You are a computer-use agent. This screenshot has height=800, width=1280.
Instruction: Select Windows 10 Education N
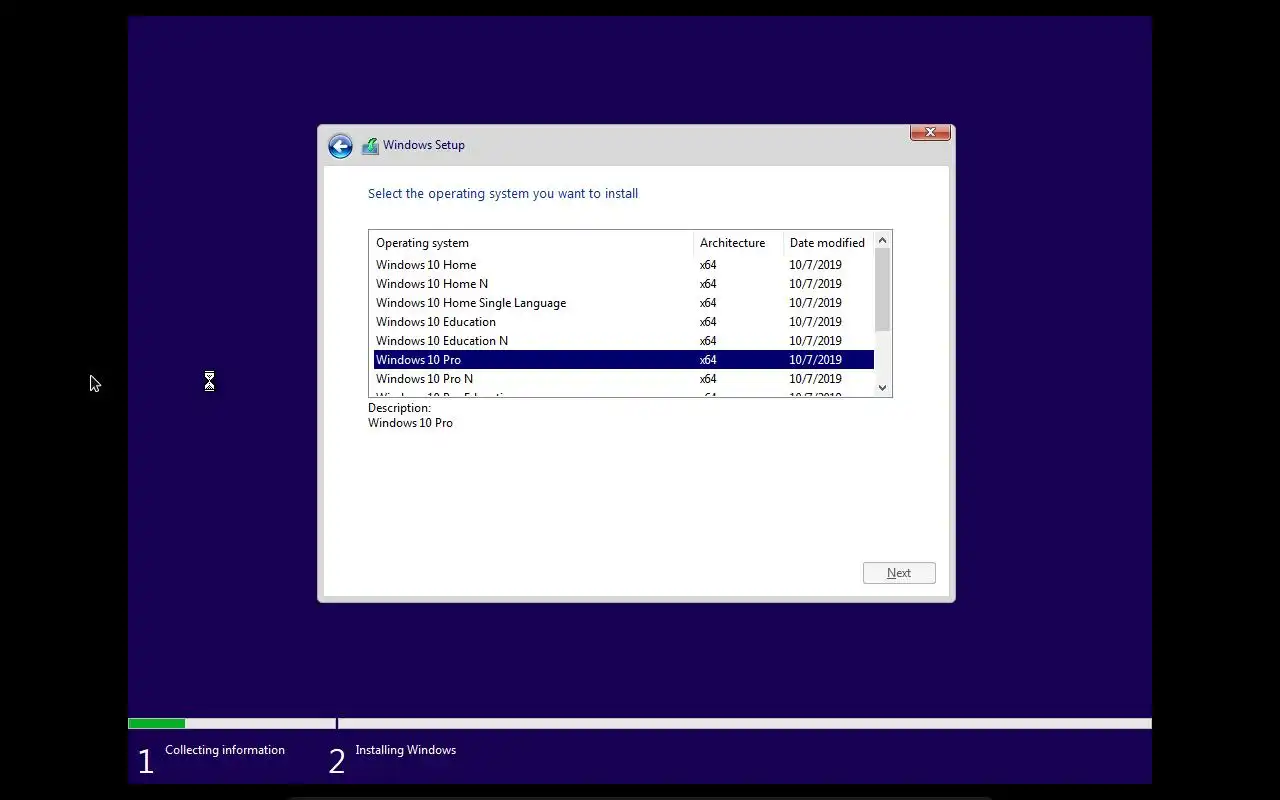623,341
